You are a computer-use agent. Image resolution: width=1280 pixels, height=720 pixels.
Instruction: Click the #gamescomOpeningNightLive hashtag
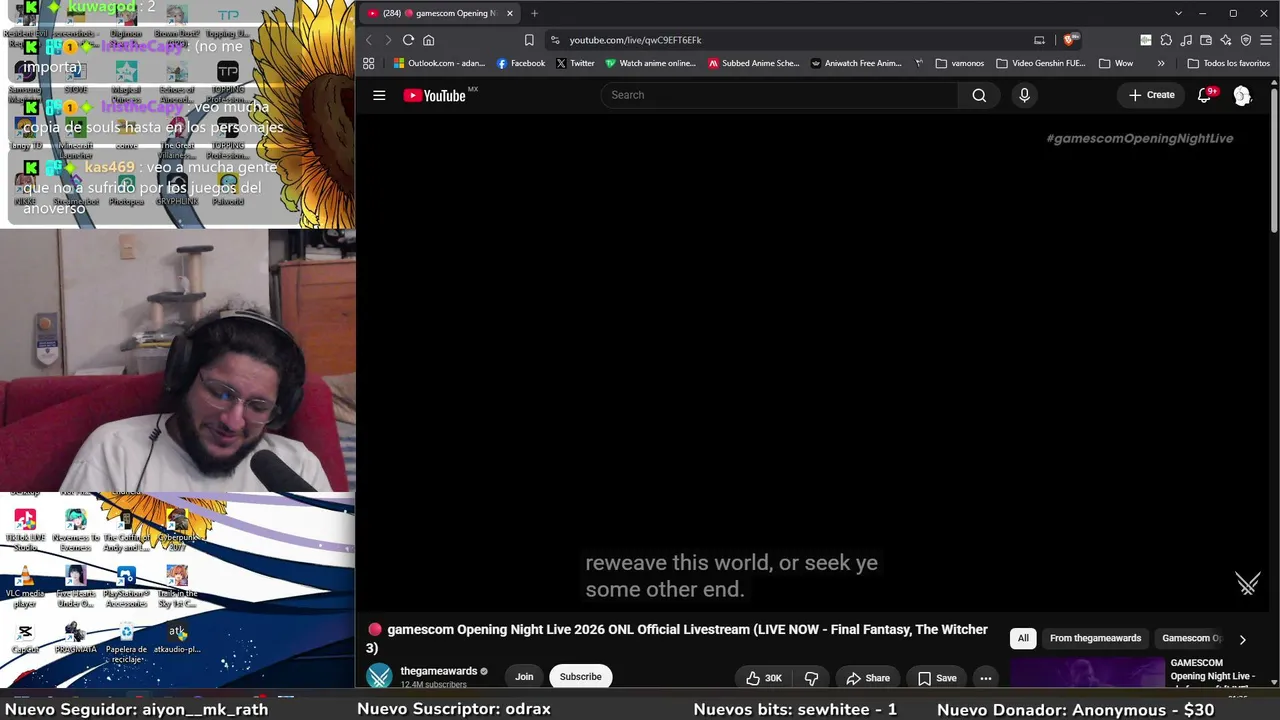(1139, 138)
